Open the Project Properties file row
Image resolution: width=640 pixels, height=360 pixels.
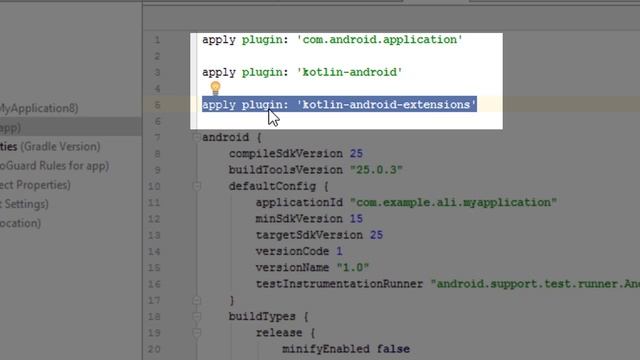point(71,185)
